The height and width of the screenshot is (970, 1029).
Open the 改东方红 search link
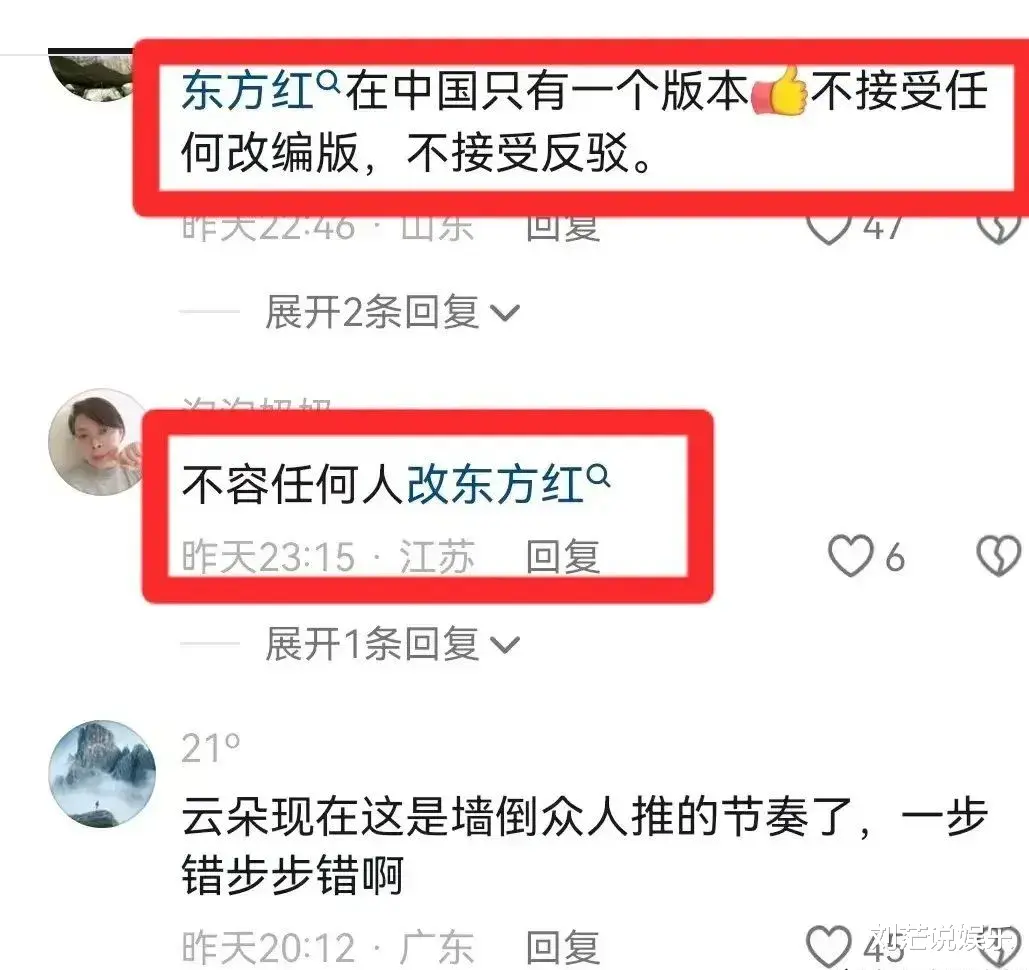(495, 485)
